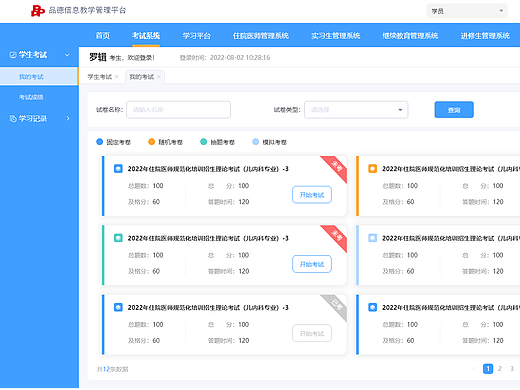520x390 pixels.
Task: Click the first left exam card title
Action: click(x=208, y=169)
